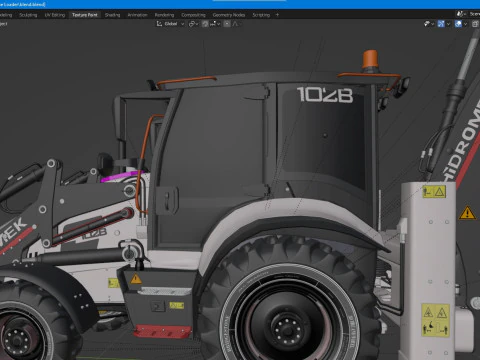Switch to the Geometry Nodes workspace tab
Screen dimensions: 480x360
(229, 15)
